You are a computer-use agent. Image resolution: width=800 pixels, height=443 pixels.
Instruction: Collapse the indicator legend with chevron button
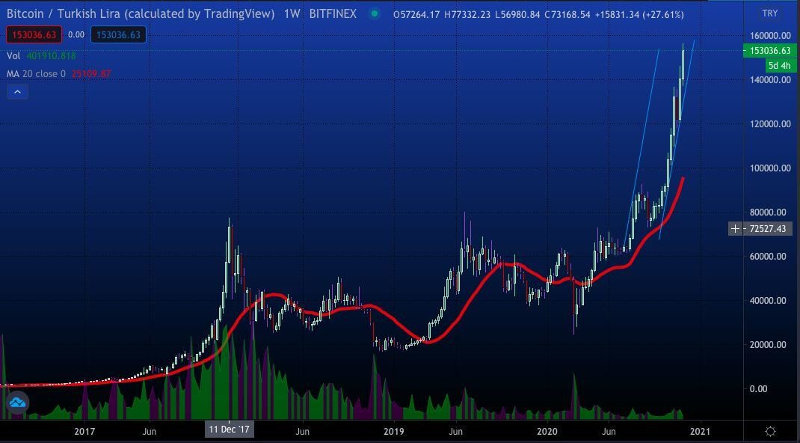pos(17,92)
